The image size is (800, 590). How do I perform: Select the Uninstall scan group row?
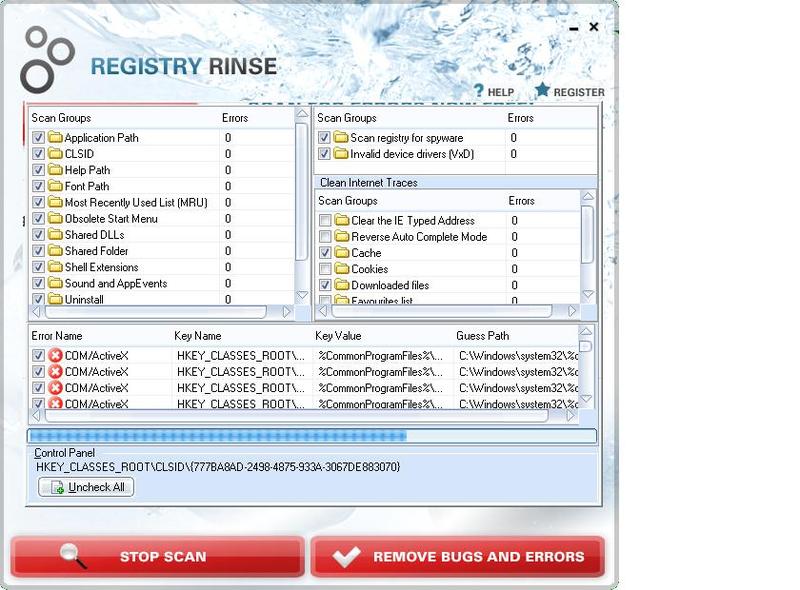[x=162, y=300]
